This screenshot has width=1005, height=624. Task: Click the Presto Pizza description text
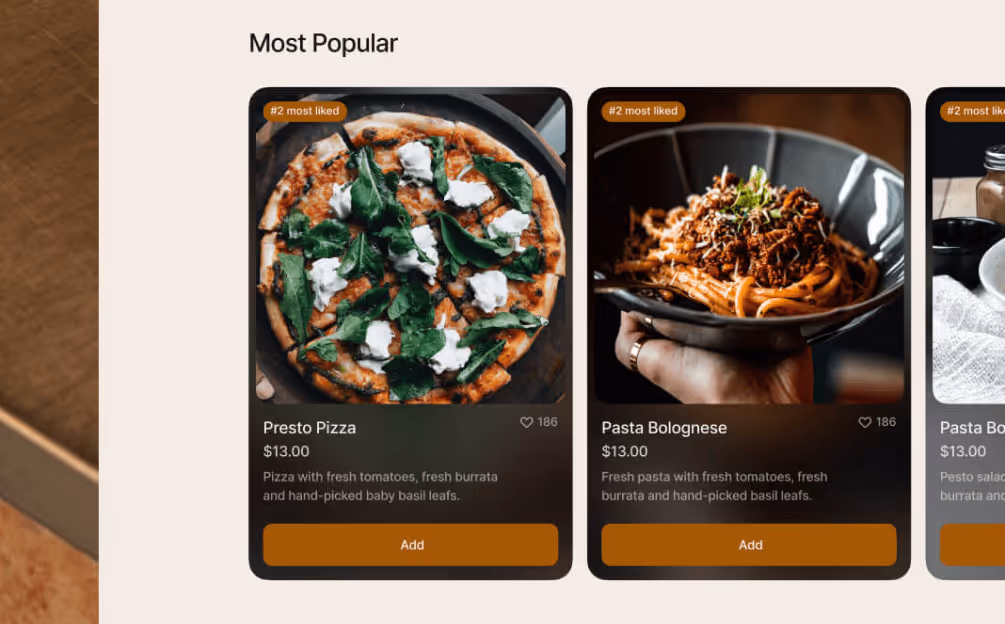click(380, 486)
